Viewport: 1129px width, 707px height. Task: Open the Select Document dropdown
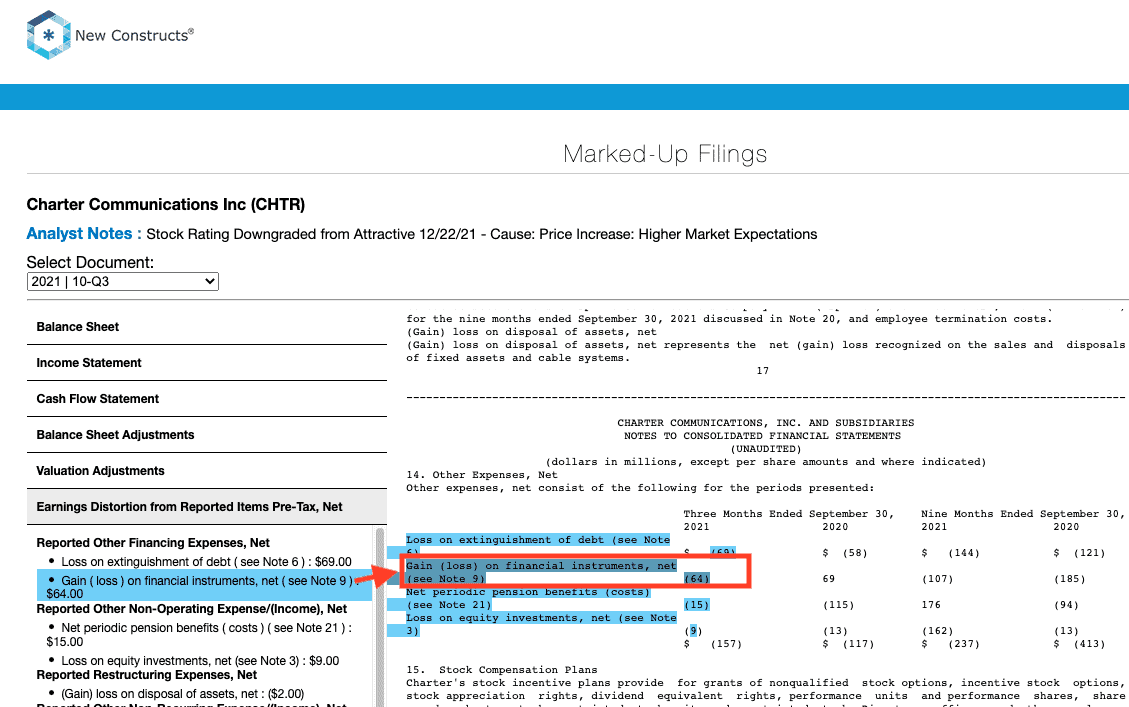[122, 282]
